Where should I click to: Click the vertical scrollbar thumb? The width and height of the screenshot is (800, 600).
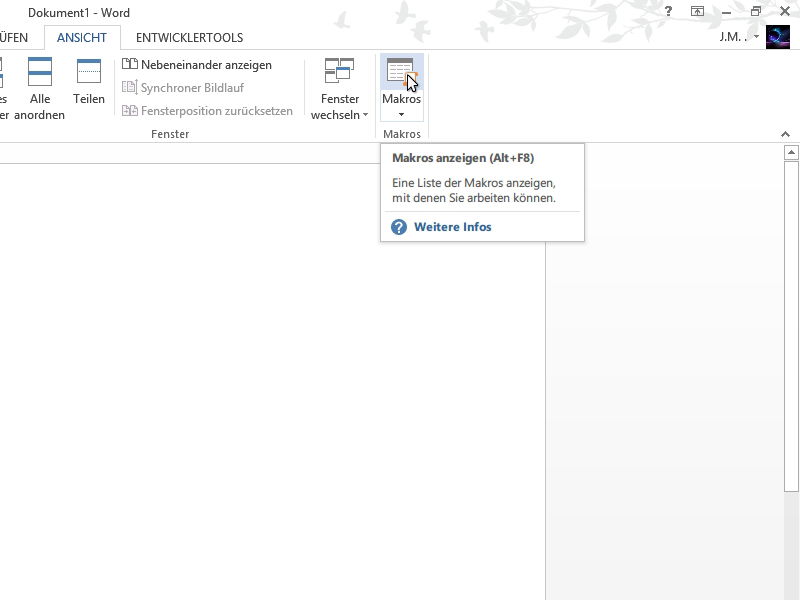coord(791,327)
